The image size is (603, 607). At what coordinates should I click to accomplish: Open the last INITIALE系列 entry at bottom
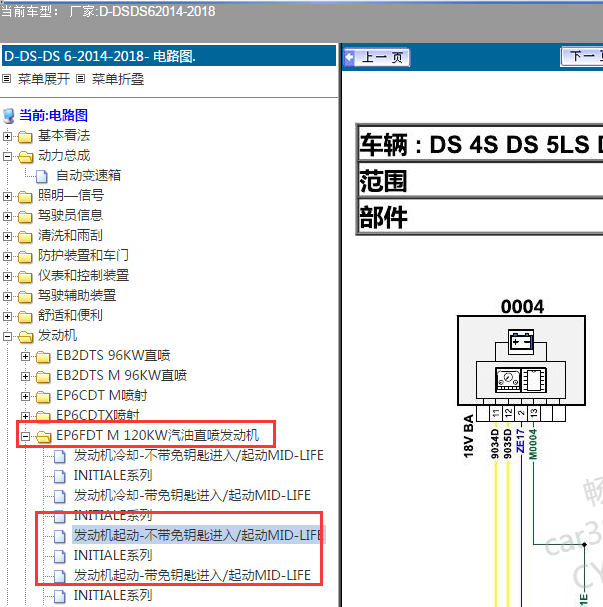(x=113, y=595)
